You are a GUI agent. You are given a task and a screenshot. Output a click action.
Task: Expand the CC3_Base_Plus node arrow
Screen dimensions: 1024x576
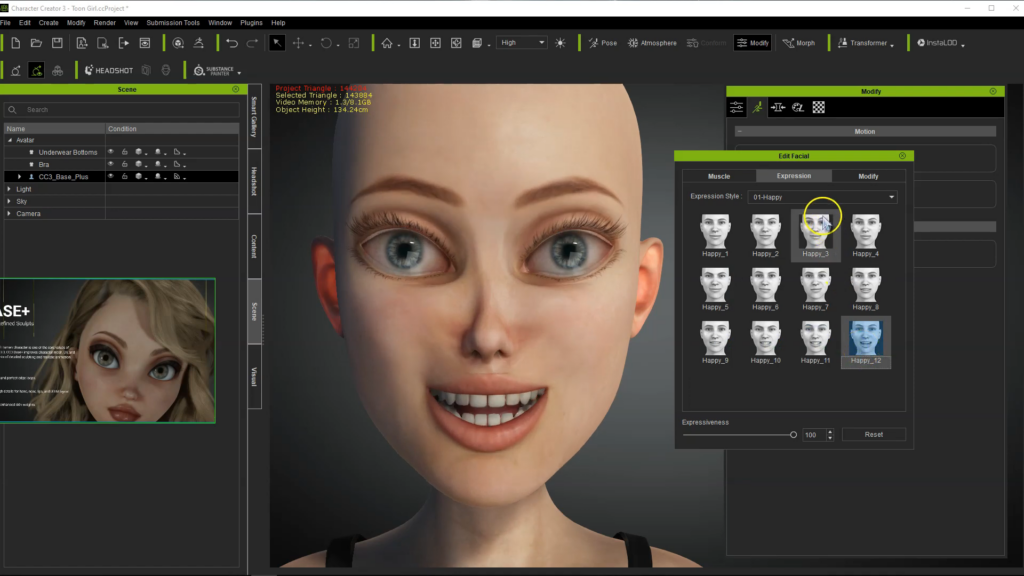tap(20, 176)
